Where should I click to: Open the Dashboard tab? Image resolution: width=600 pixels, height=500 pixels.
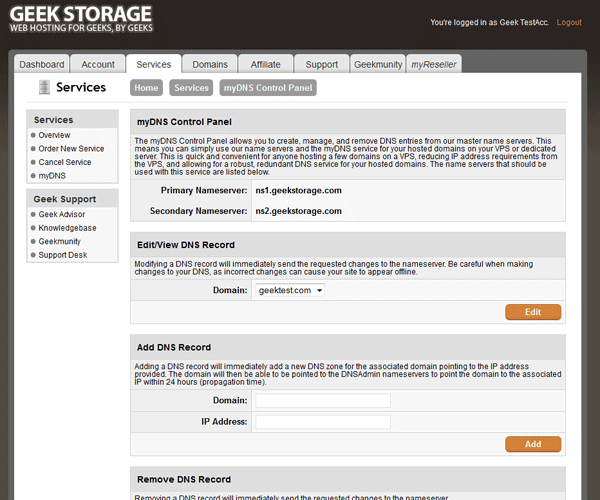[42, 64]
